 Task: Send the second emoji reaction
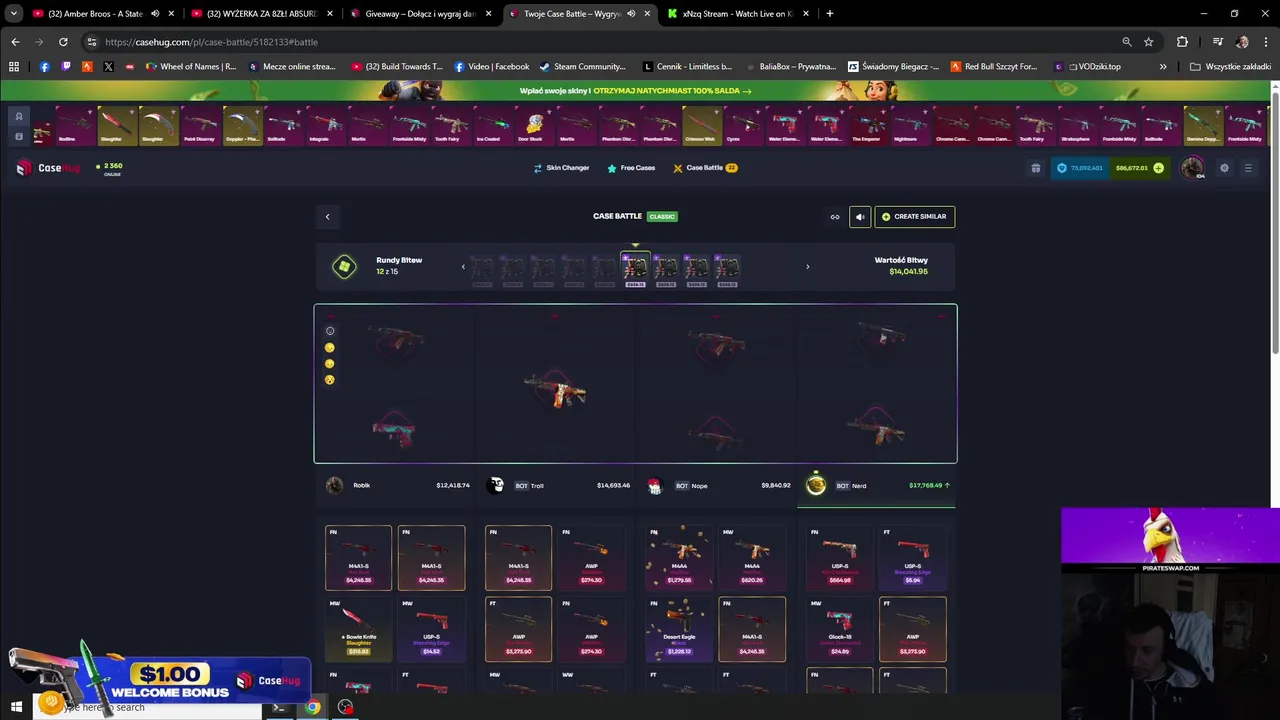(330, 347)
